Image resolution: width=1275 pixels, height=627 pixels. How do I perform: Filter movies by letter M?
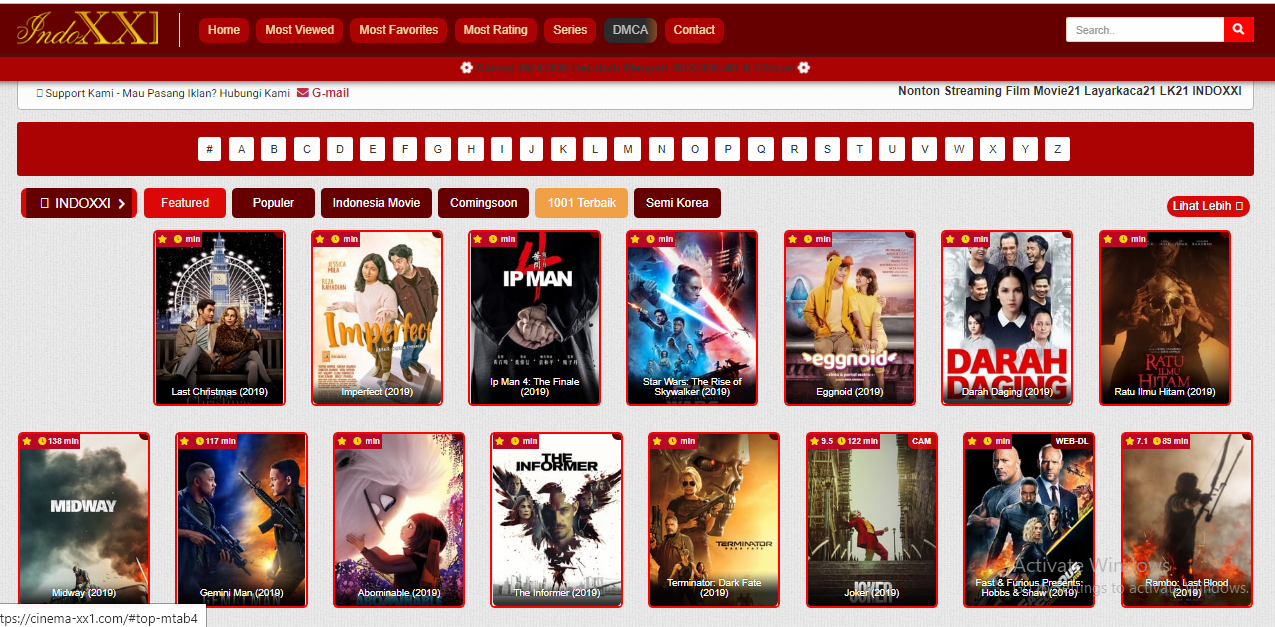[x=628, y=150]
